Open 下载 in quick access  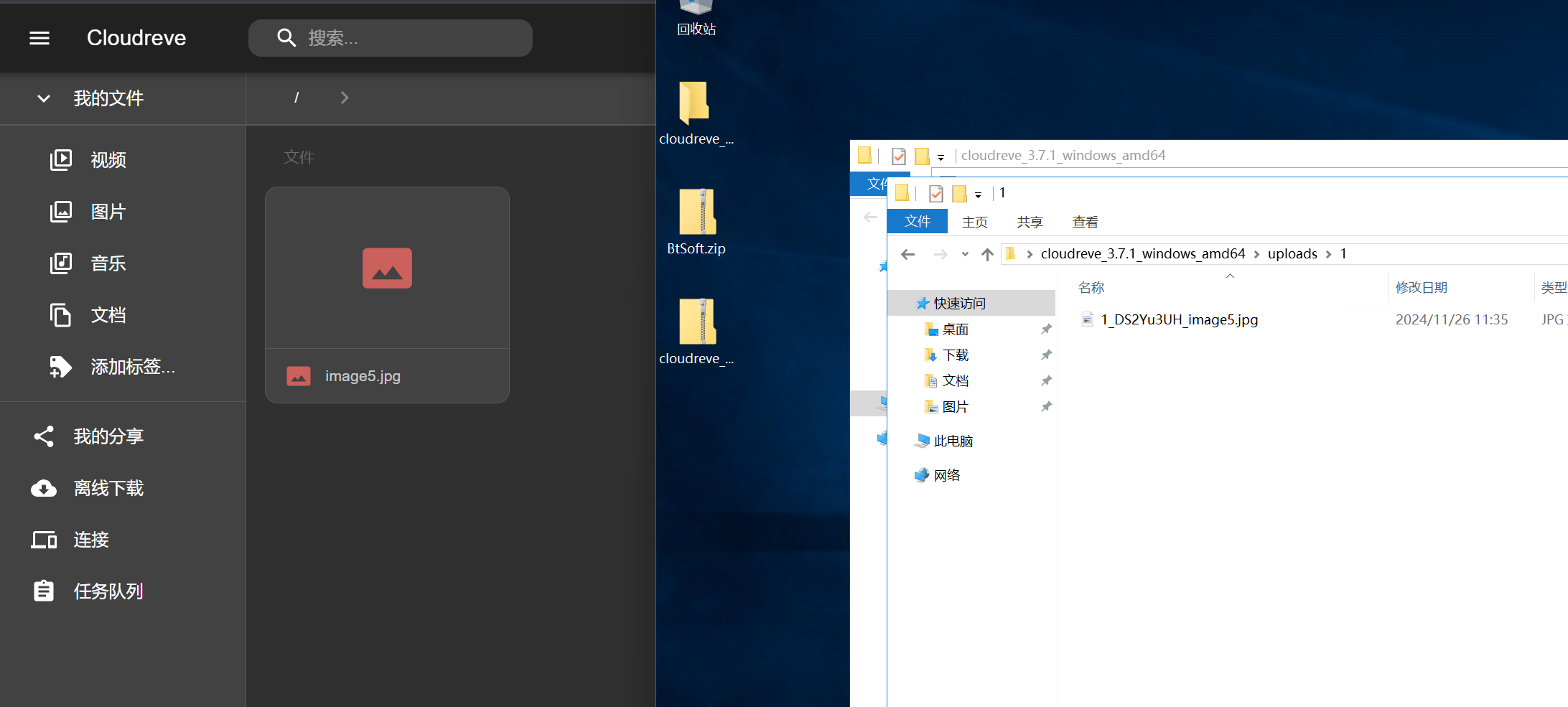956,355
